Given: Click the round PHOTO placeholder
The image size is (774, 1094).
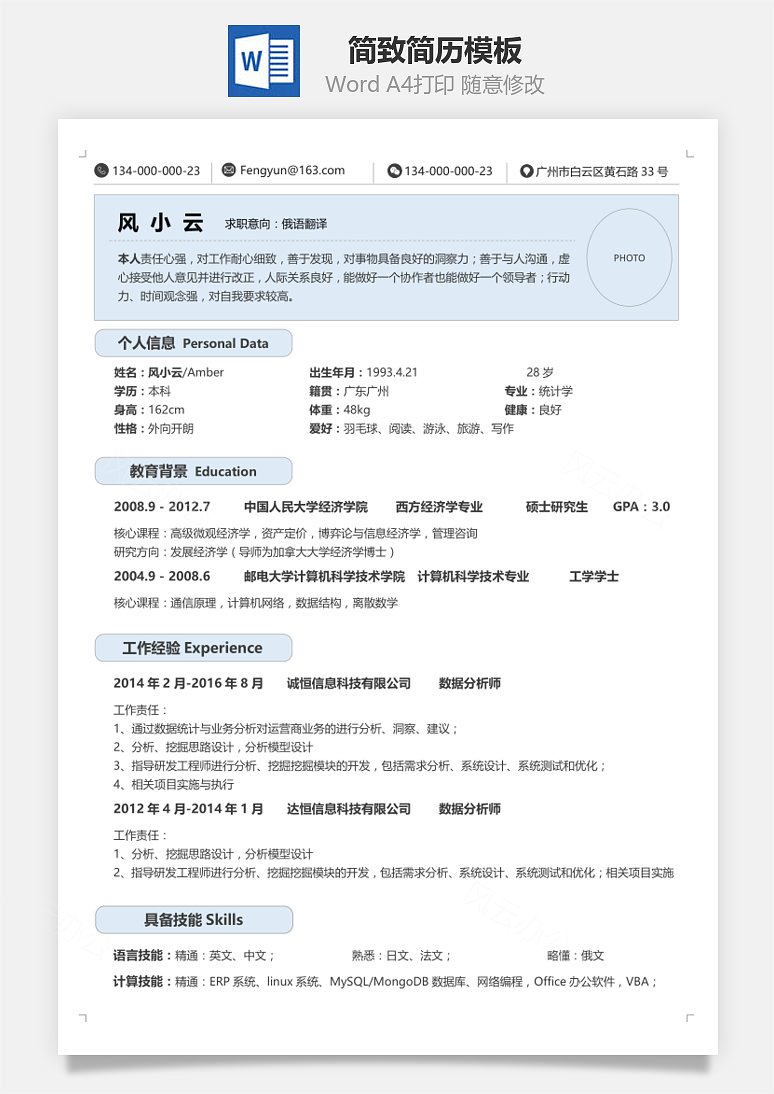Looking at the screenshot, I should point(629,257).
